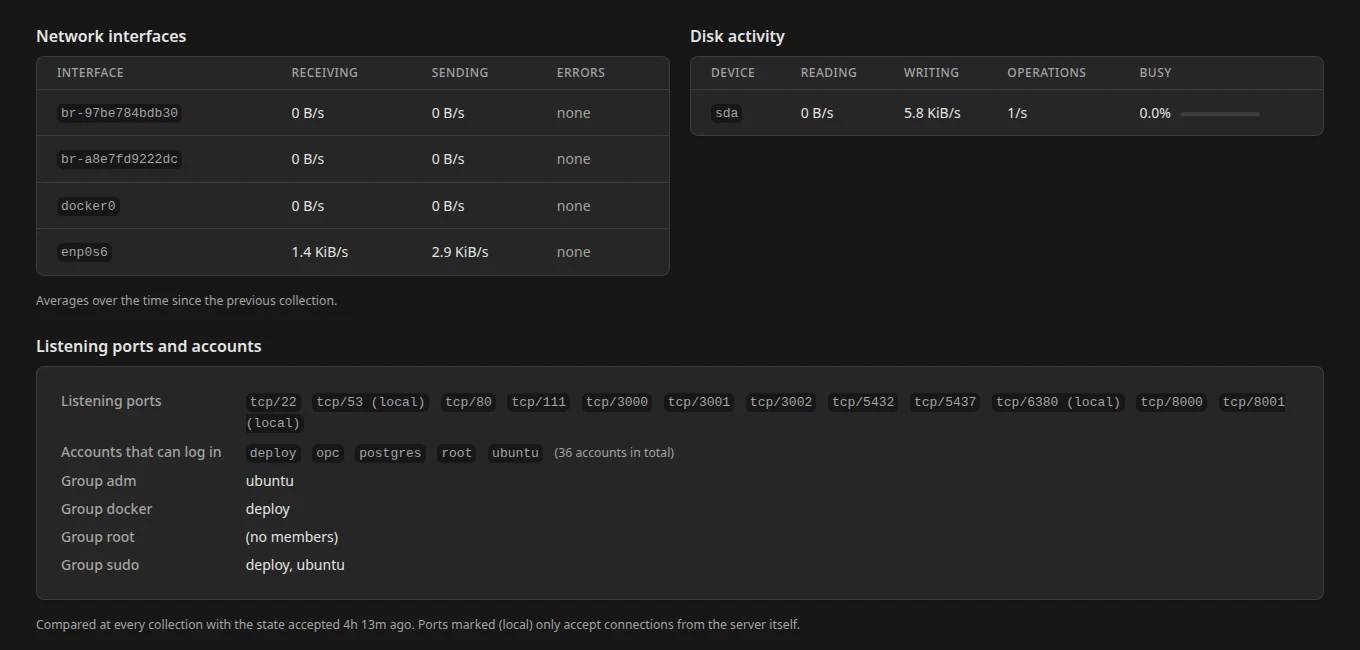
Task: Click the ERRORS column header
Action: pos(581,73)
